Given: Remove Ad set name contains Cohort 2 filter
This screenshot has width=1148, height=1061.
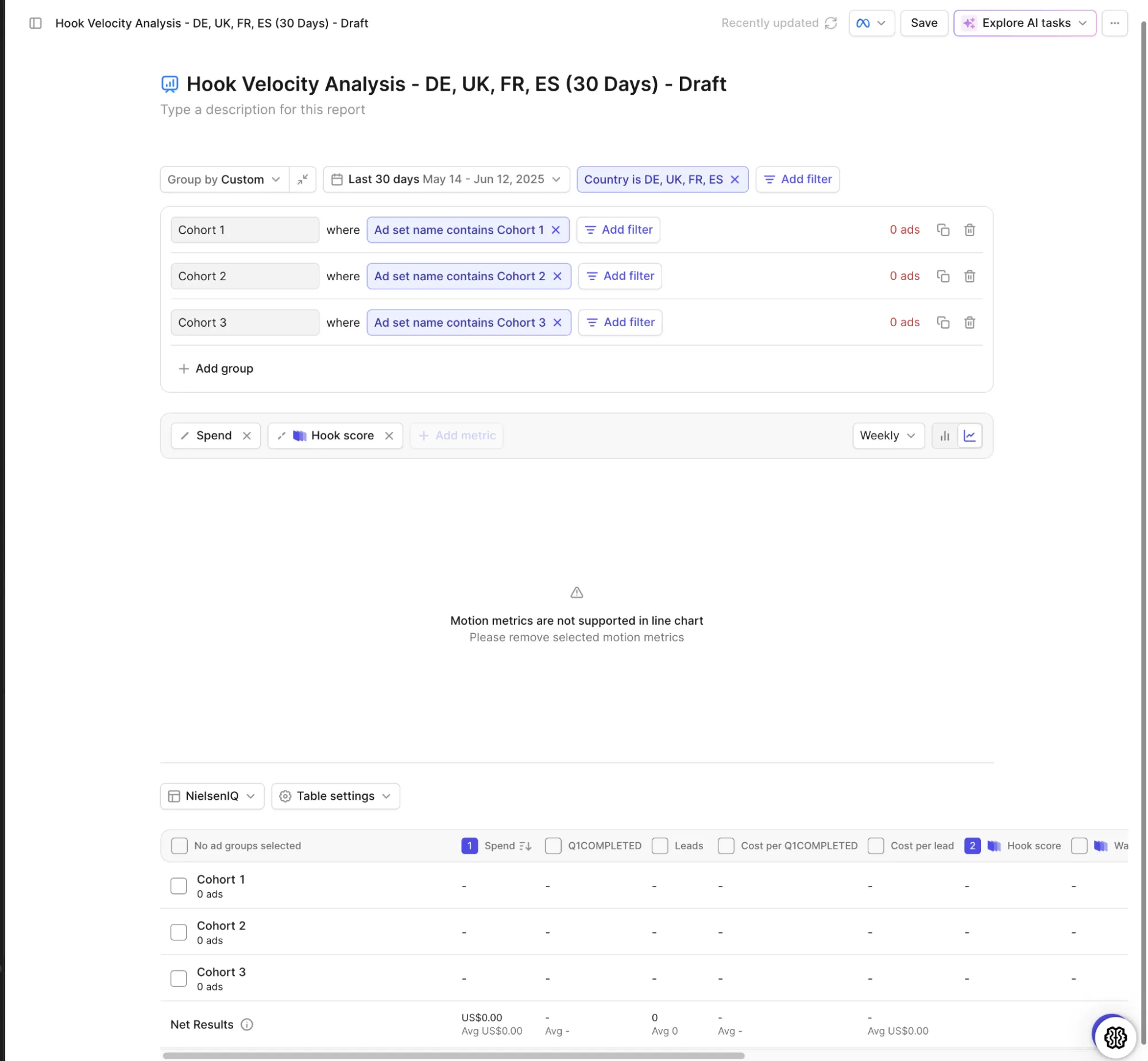Looking at the screenshot, I should coord(557,276).
